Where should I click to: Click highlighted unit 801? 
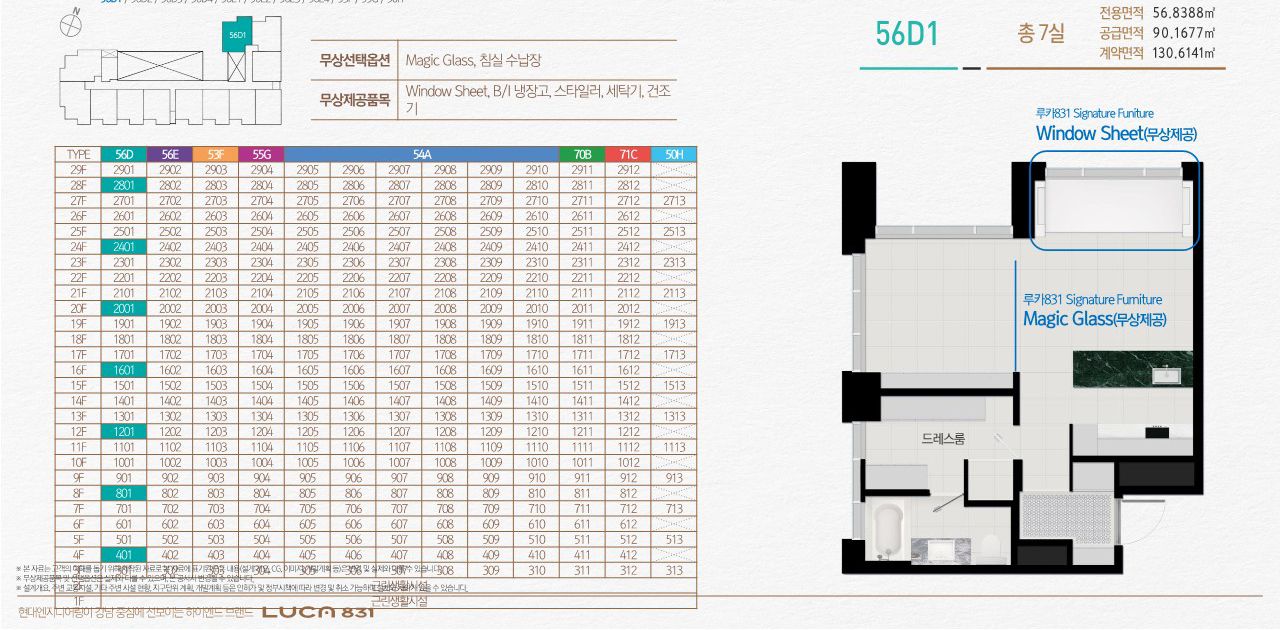(x=124, y=493)
